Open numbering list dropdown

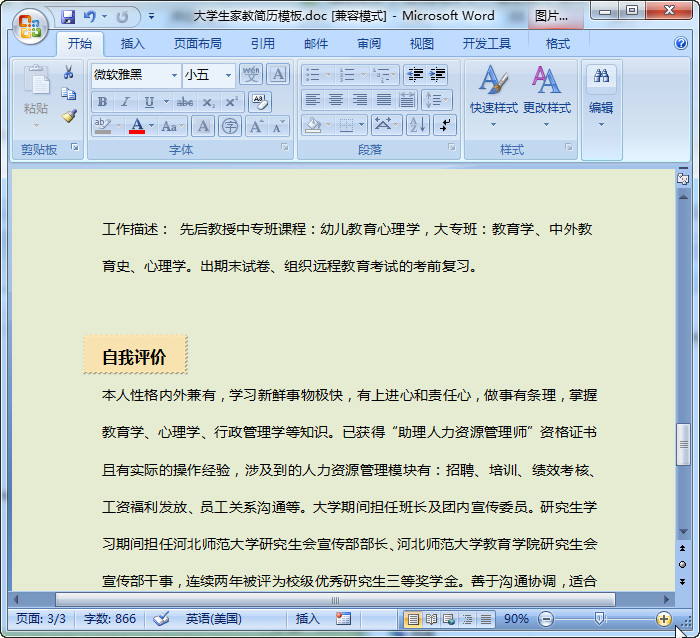(363, 75)
